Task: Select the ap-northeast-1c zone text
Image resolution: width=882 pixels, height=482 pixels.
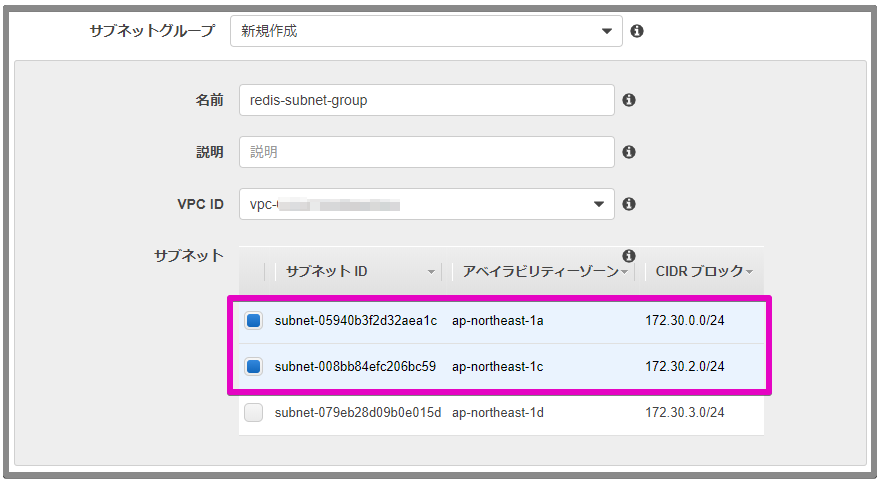Action: pyautogui.click(x=498, y=367)
